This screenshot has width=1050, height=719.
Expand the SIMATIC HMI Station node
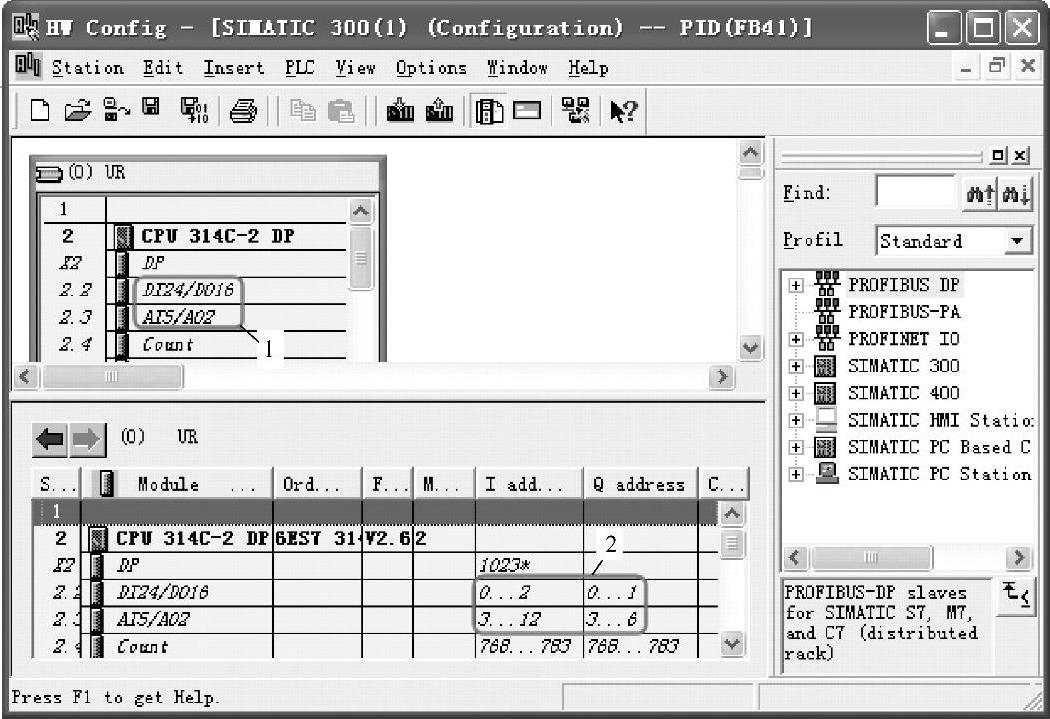(796, 420)
